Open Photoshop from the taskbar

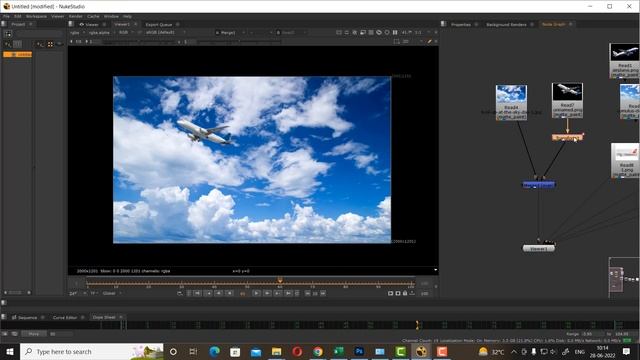(359, 351)
